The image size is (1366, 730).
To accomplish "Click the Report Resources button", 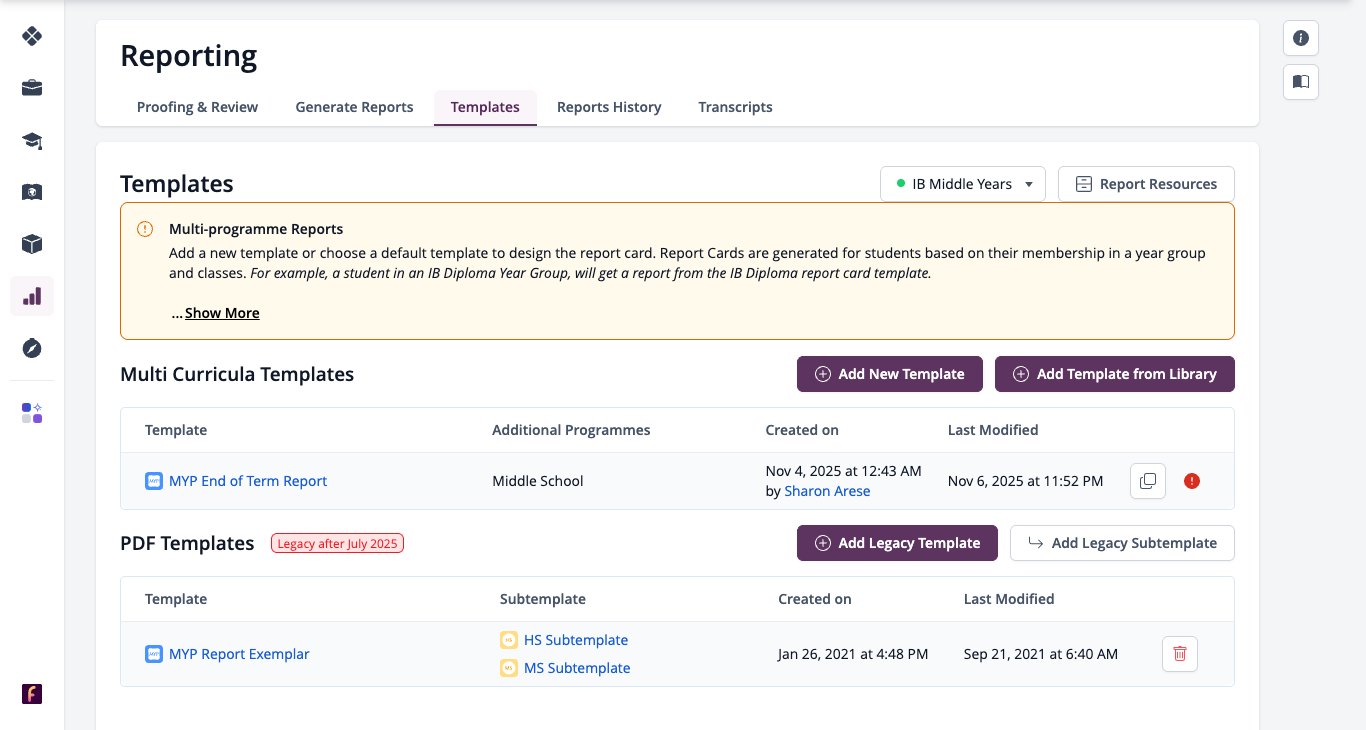I will coord(1146,184).
